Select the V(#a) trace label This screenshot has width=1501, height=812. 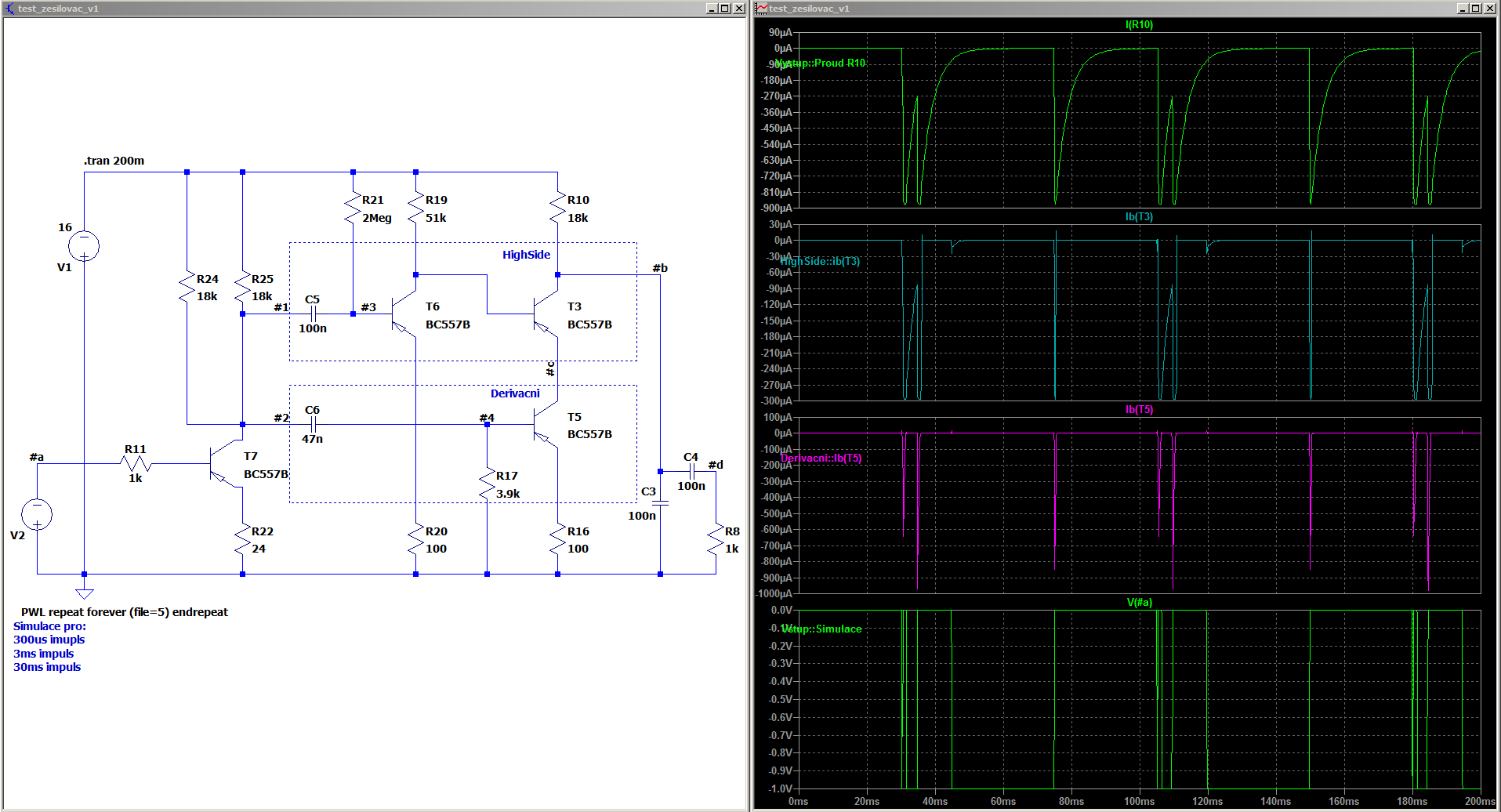point(1139,602)
